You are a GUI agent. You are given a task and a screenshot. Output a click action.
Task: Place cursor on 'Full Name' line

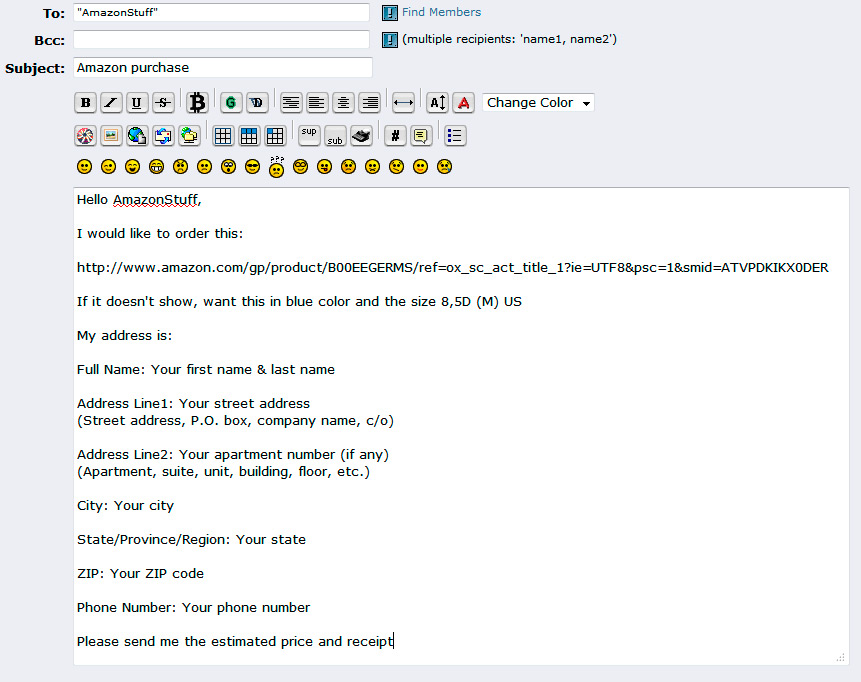point(205,370)
